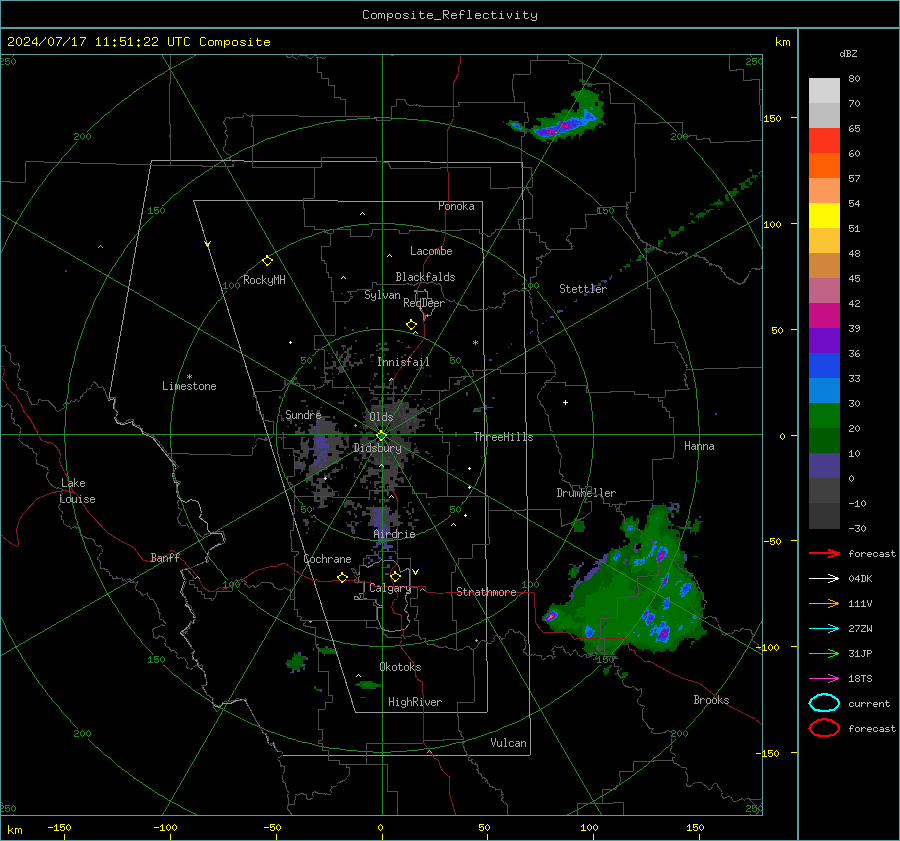
Task: Click the Ponoka city label
Action: [456, 206]
